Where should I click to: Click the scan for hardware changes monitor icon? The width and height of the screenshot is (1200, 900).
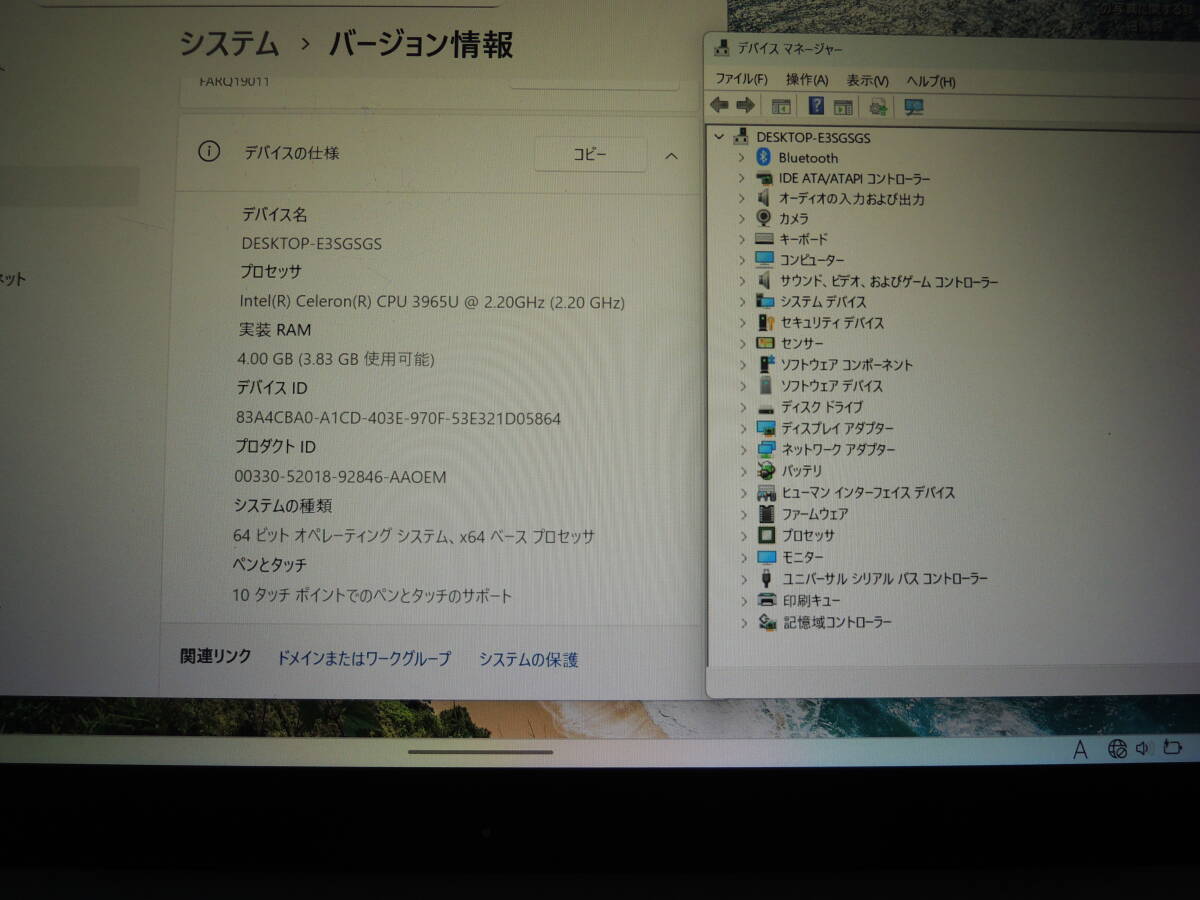(913, 107)
